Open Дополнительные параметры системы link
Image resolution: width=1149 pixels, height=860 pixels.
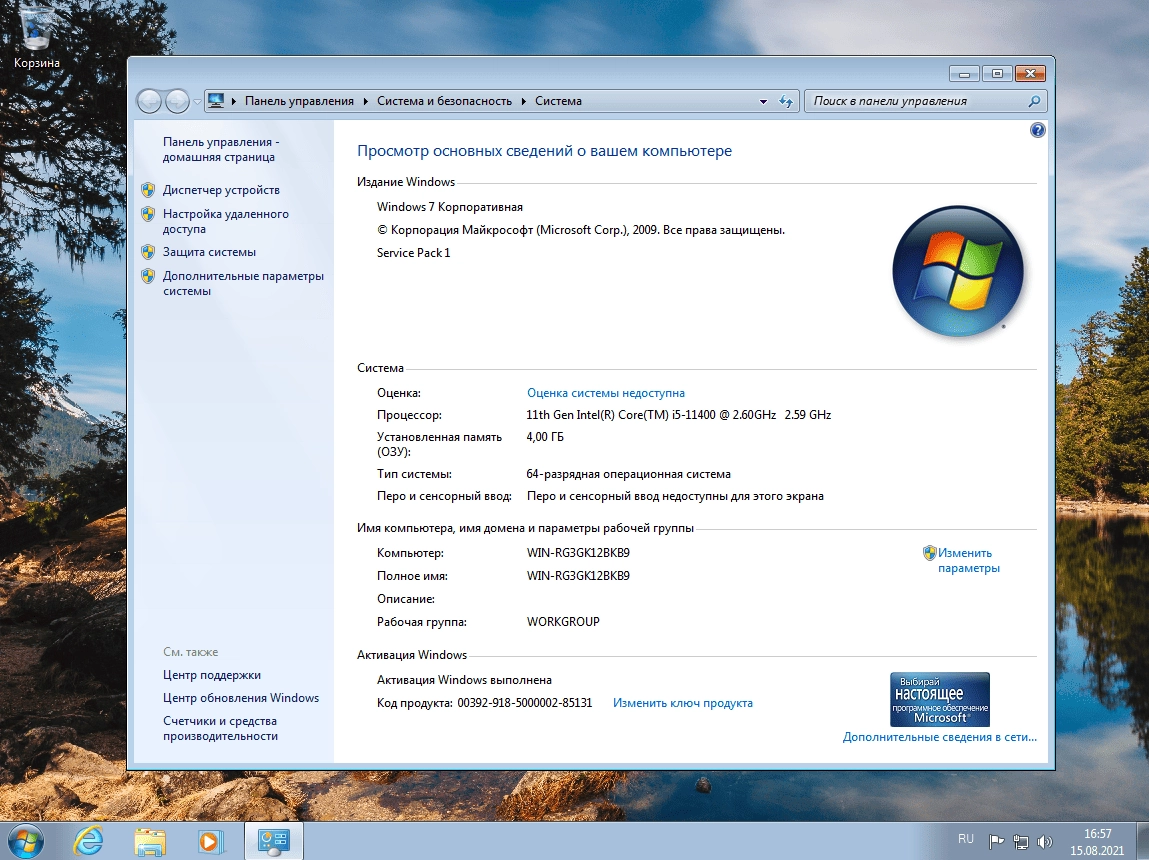coord(243,283)
